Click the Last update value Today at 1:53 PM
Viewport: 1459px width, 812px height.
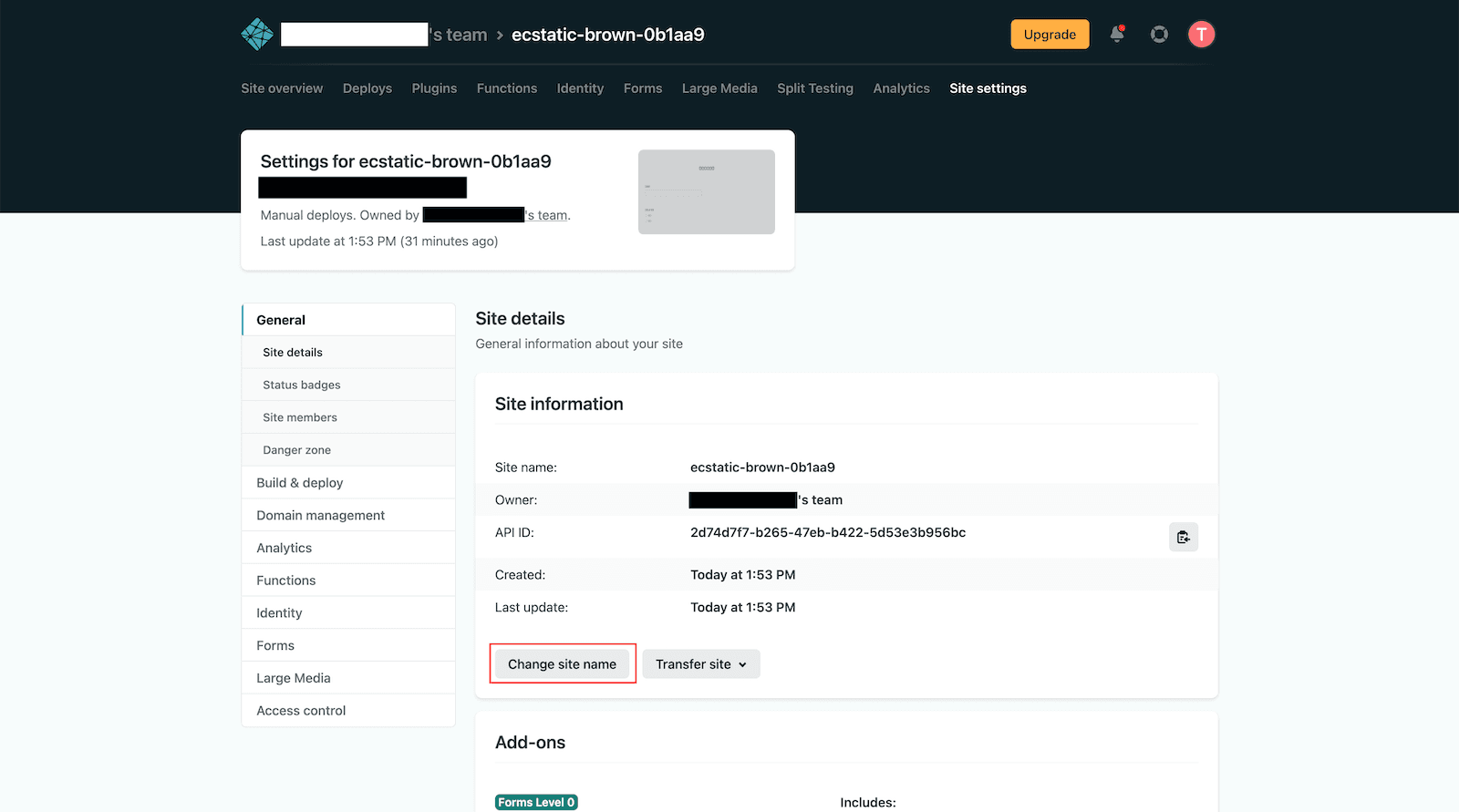[743, 607]
